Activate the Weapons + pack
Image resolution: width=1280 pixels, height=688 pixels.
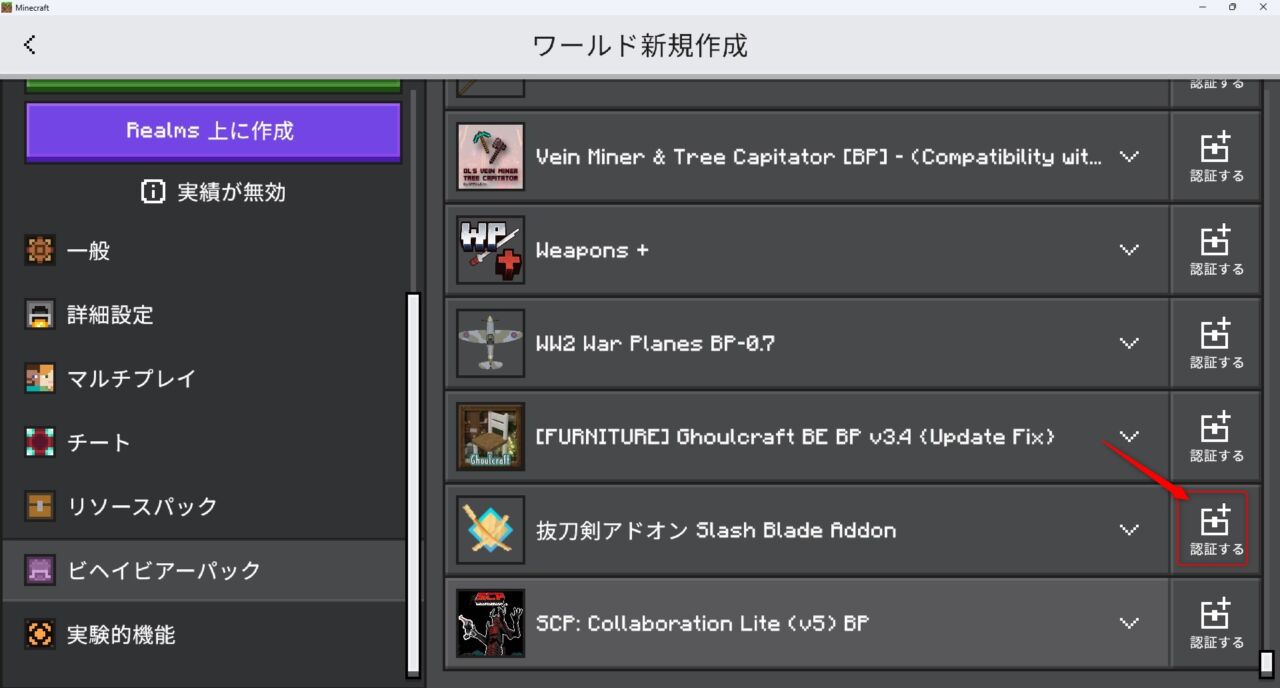[x=1216, y=250]
